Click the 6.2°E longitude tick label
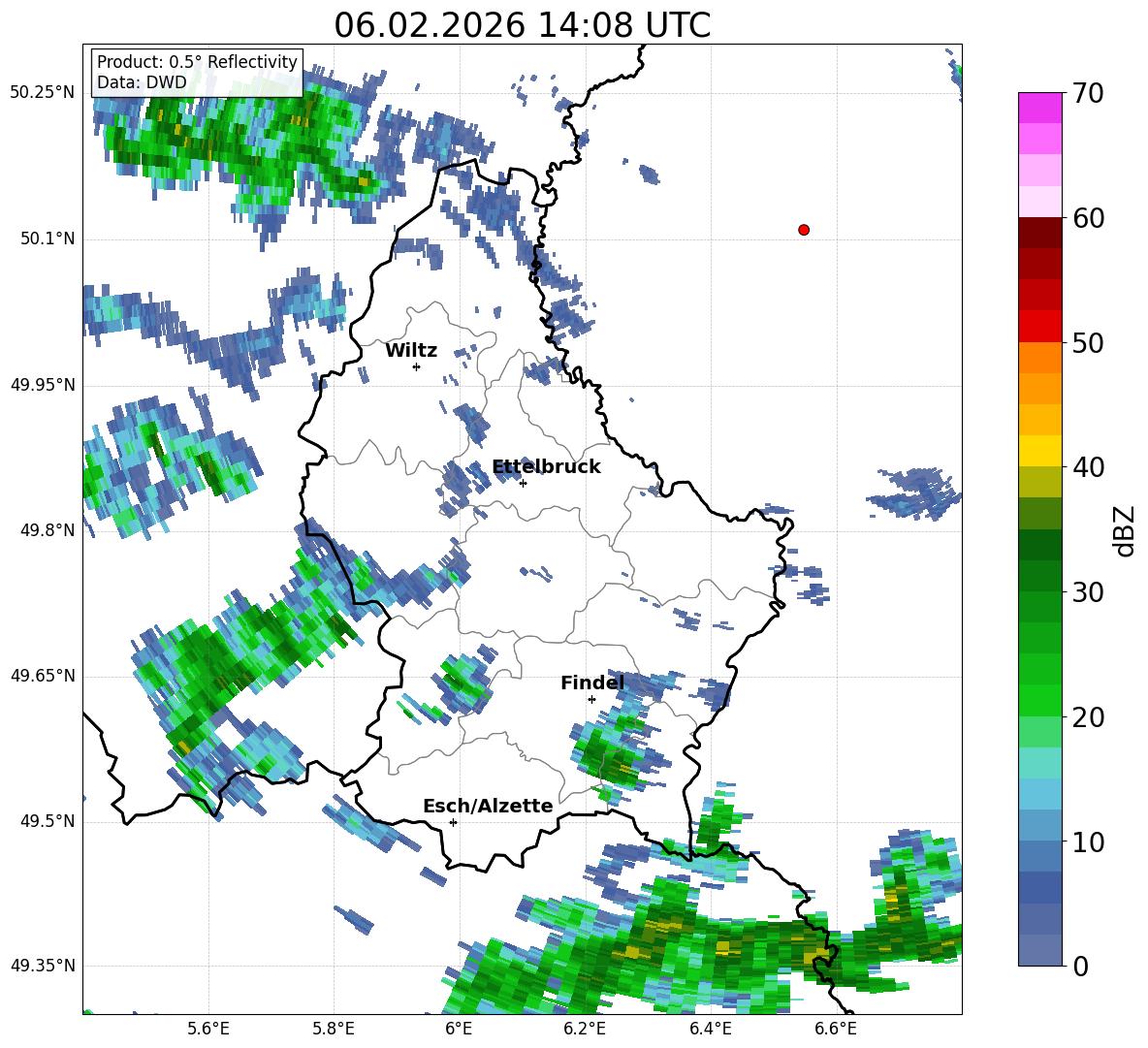Screen dimensions: 1148x1048 [585, 1030]
